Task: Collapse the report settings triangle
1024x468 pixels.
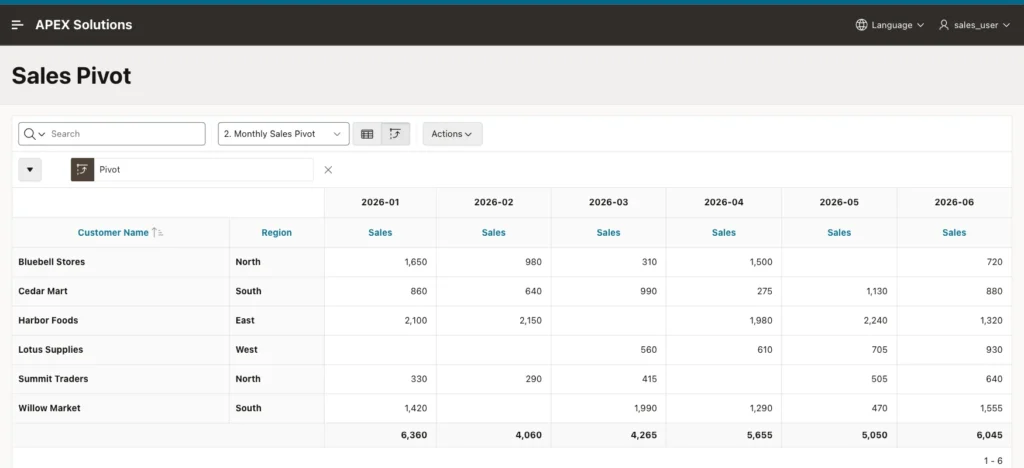Action: pos(30,170)
